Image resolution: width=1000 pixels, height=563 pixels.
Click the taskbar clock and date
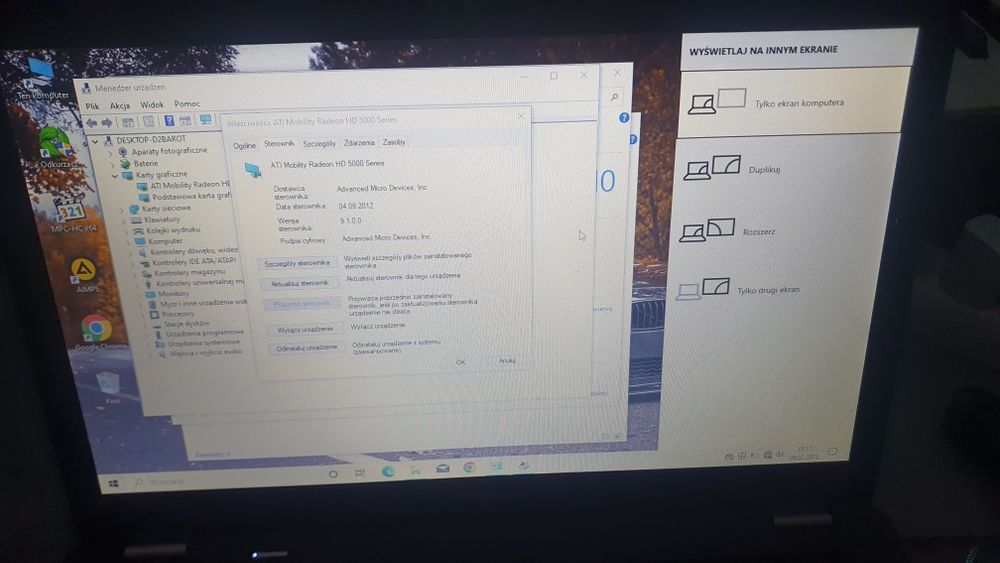[804, 453]
